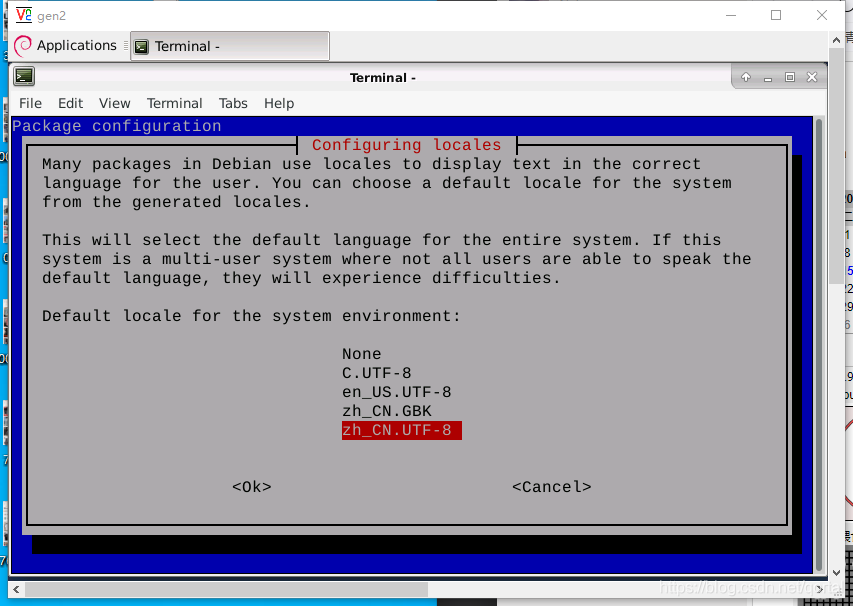Open the Debian Applications menu icon
This screenshot has height=606, width=853.
point(23,46)
